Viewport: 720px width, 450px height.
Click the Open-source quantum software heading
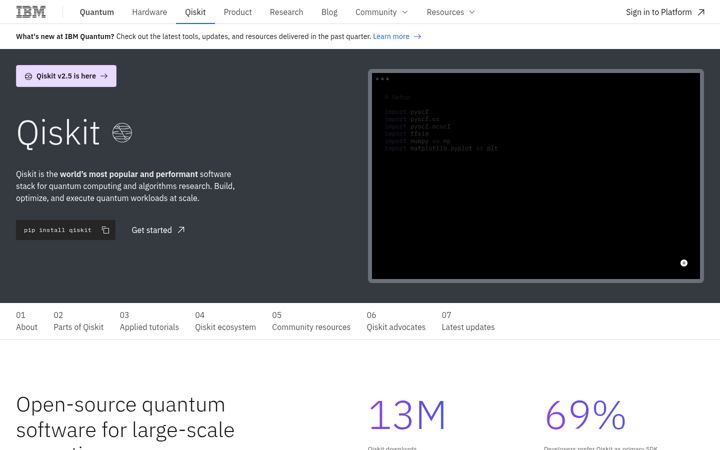point(125,420)
